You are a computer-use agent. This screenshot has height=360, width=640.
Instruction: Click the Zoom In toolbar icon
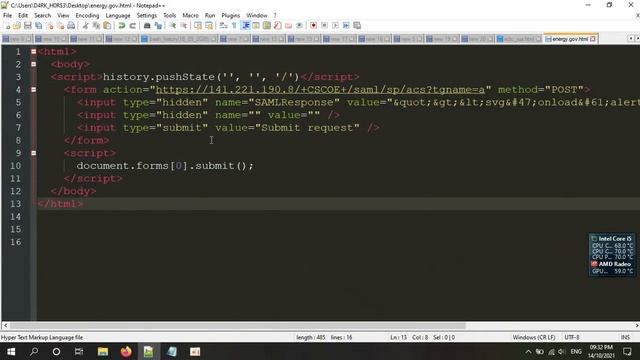click(x=173, y=26)
